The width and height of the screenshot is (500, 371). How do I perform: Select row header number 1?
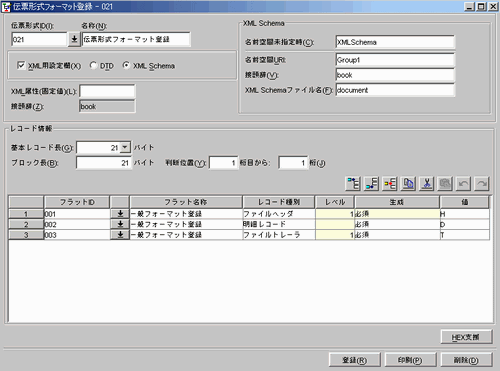click(26, 214)
